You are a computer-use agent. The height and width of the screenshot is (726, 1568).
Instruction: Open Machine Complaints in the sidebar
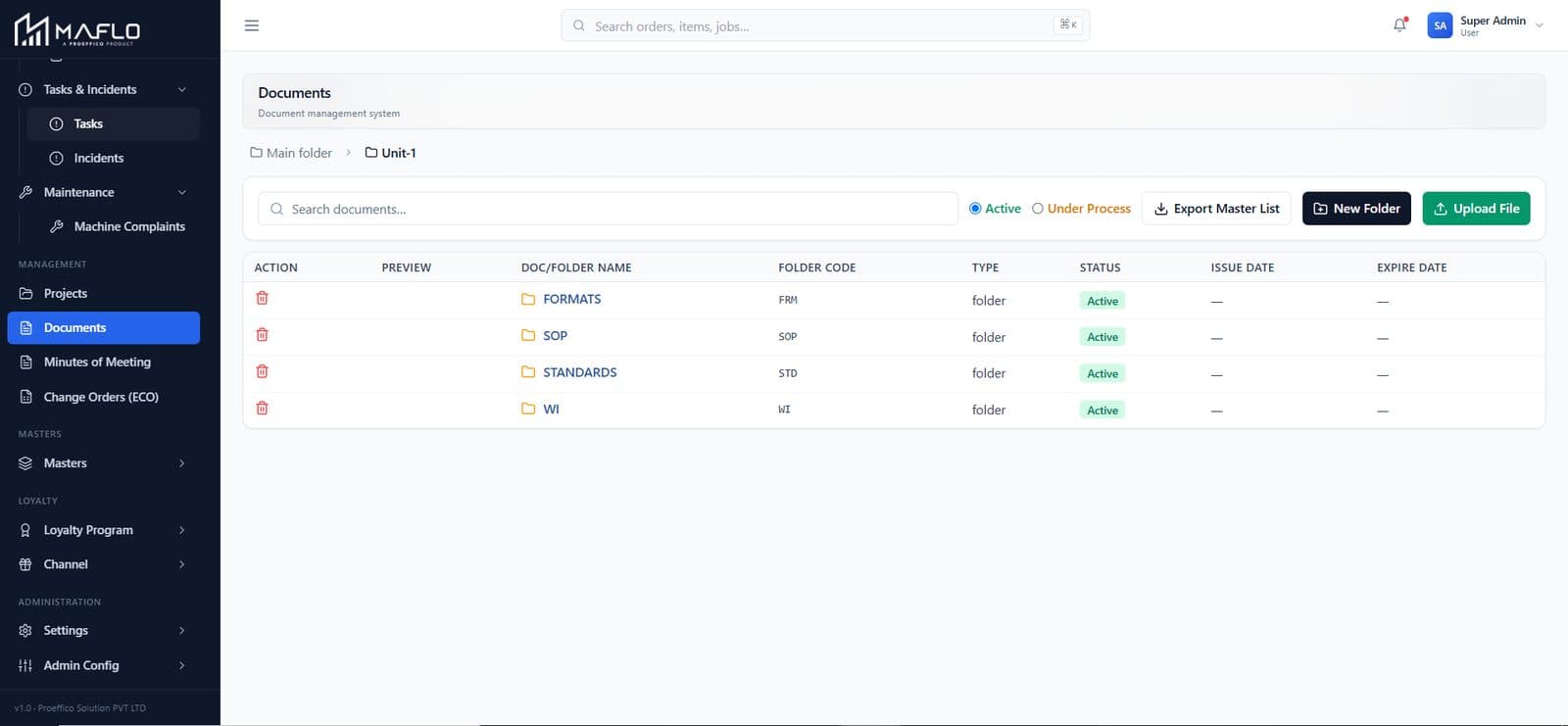(x=113, y=226)
